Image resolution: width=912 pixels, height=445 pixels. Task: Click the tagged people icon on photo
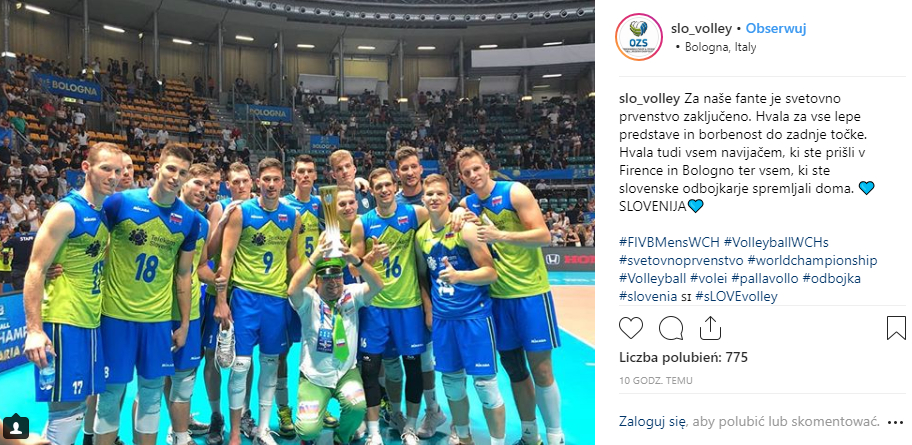click(16, 428)
